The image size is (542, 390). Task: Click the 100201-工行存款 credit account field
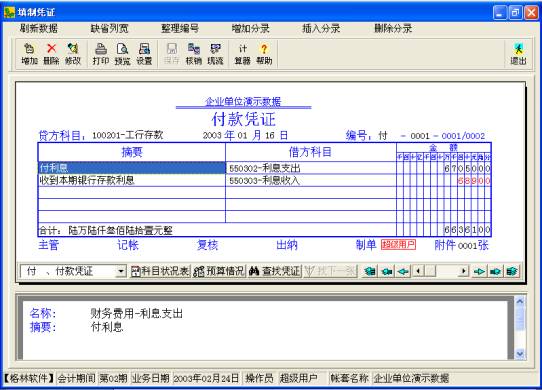coord(128,135)
